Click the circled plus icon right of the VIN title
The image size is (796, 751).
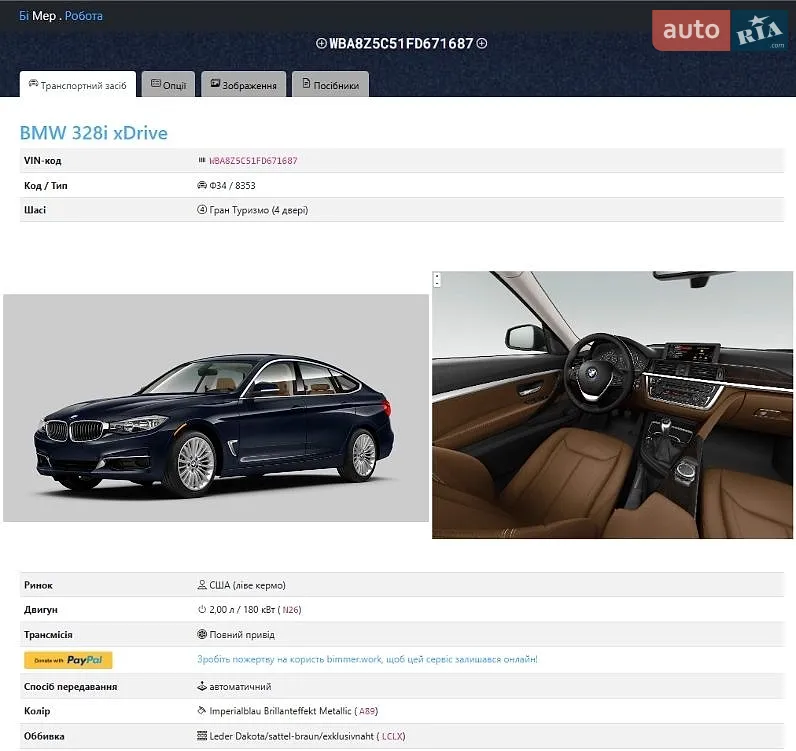[x=482, y=44]
